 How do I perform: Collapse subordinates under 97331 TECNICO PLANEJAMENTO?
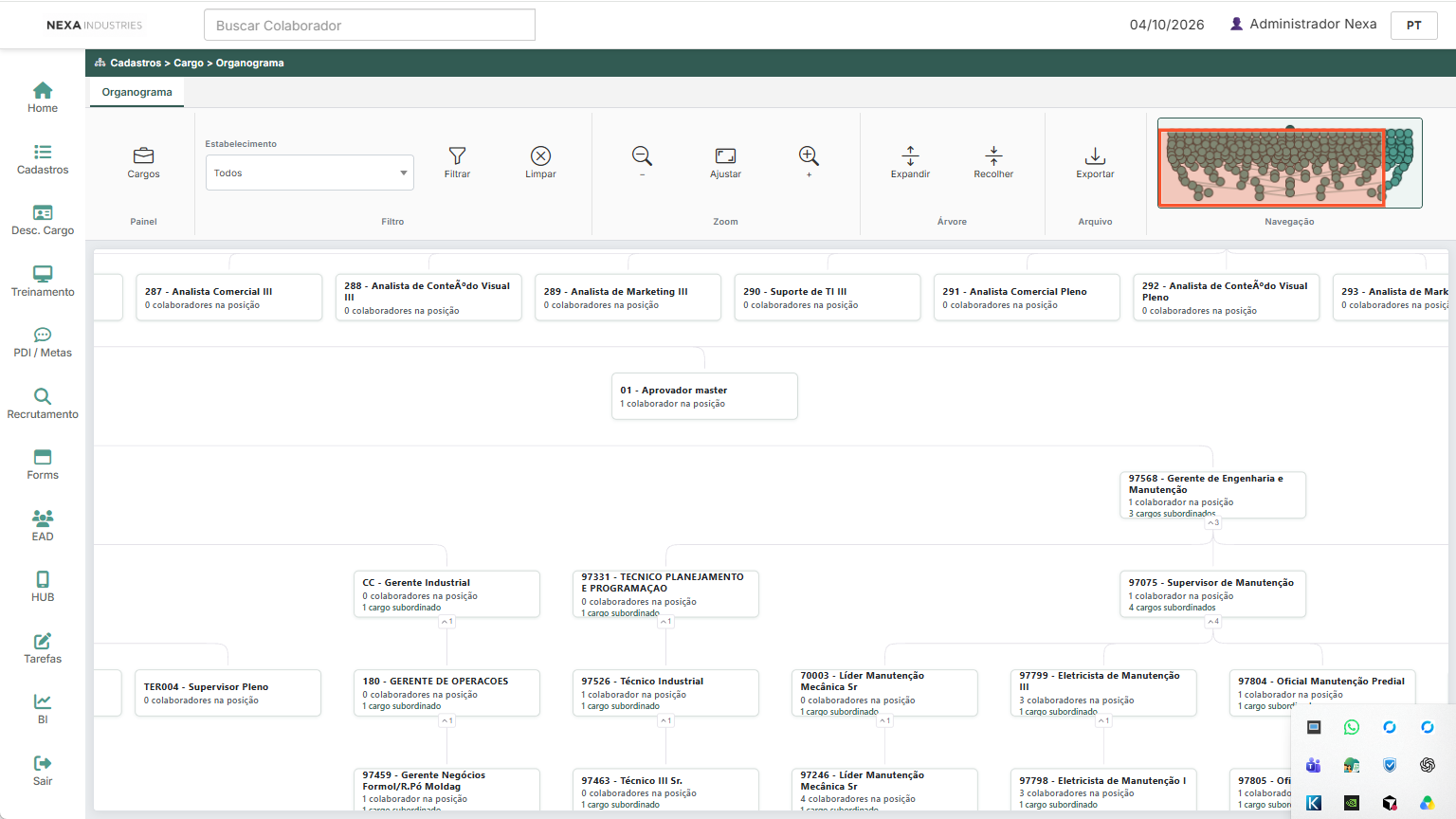[666, 622]
